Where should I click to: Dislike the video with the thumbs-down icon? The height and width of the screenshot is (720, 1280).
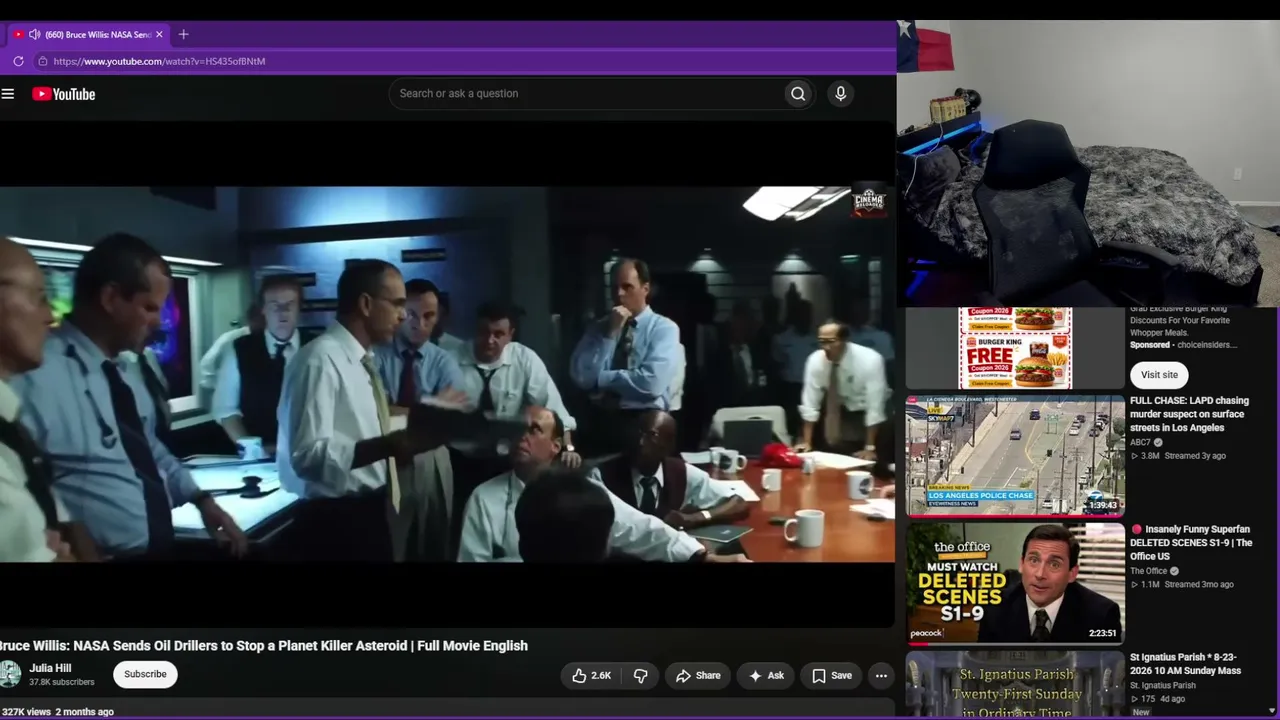point(641,676)
